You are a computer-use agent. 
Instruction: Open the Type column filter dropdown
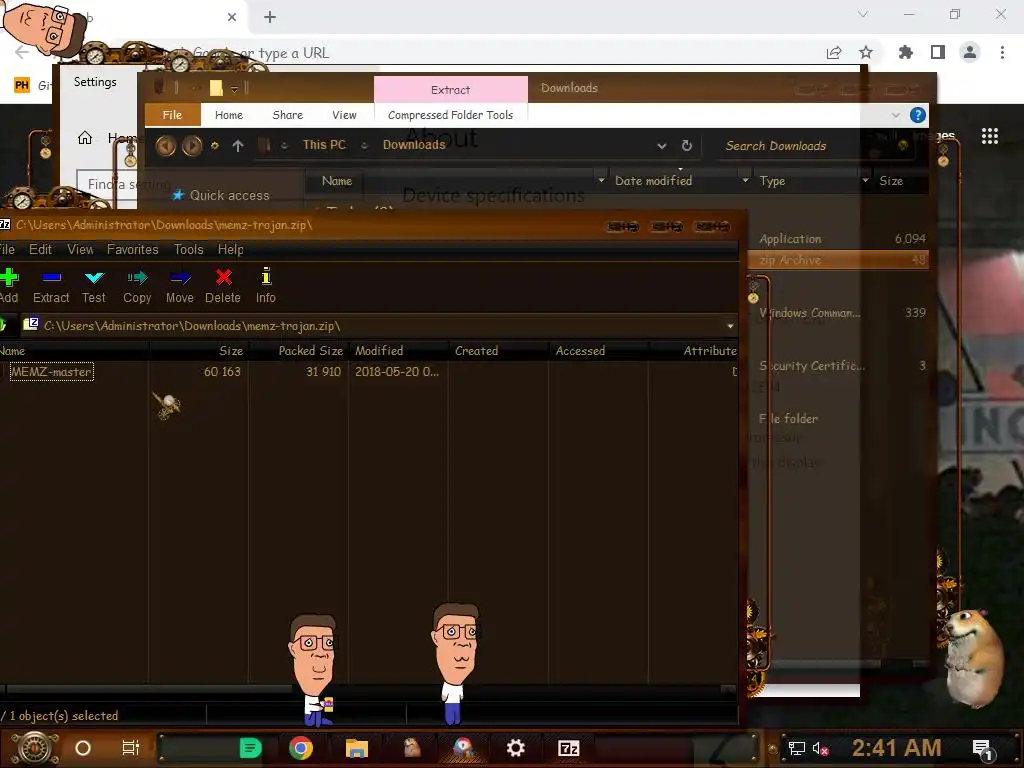tap(865, 181)
